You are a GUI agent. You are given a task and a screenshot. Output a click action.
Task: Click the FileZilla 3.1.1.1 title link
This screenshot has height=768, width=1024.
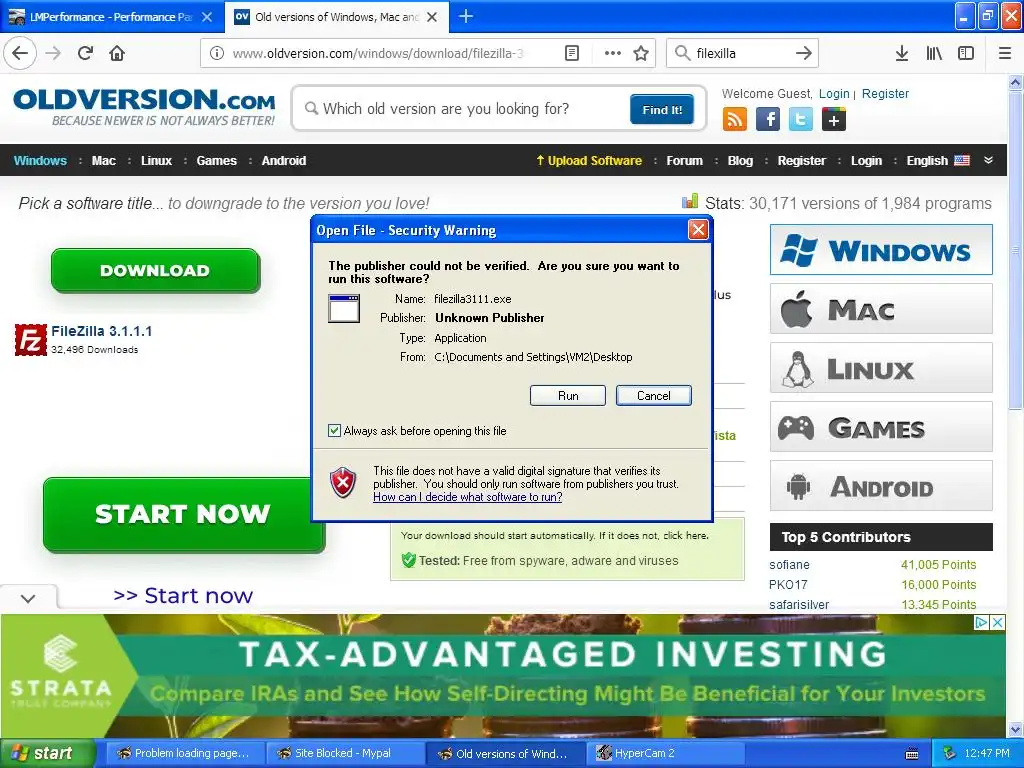(102, 331)
